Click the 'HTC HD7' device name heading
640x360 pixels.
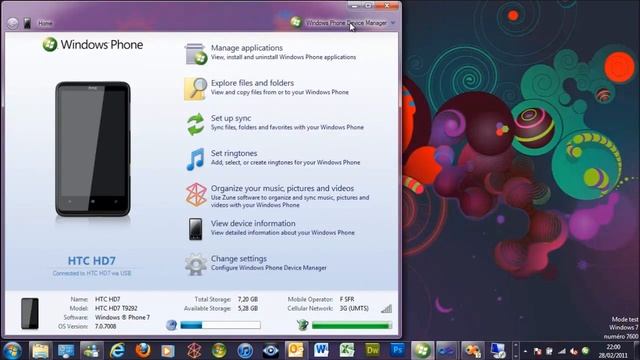point(92,260)
